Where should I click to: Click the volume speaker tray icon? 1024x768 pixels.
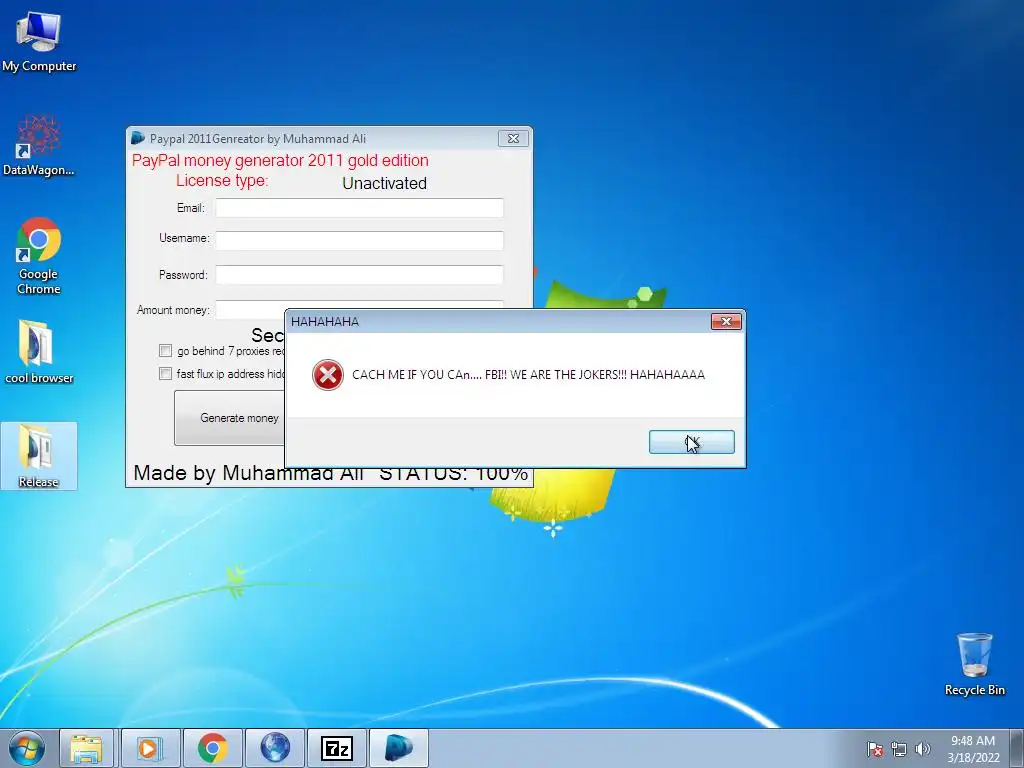[x=922, y=749]
